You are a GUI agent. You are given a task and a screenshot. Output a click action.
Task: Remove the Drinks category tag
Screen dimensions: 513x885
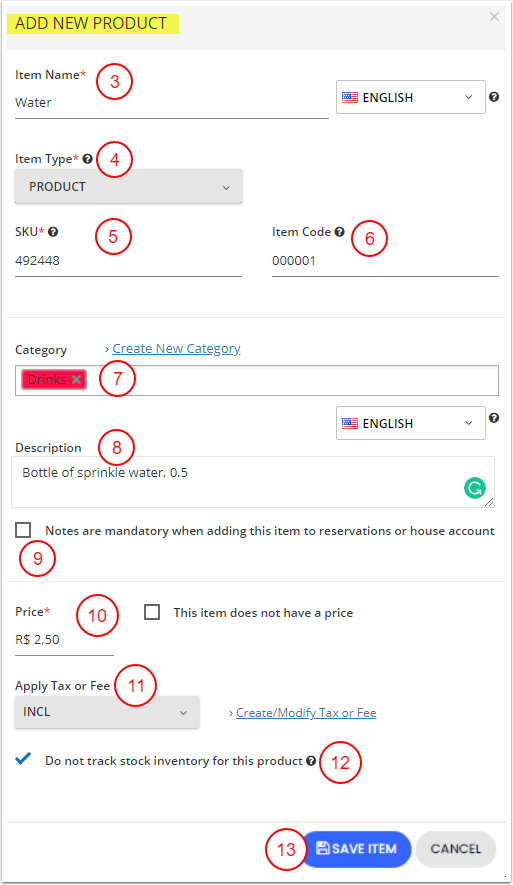click(x=77, y=380)
